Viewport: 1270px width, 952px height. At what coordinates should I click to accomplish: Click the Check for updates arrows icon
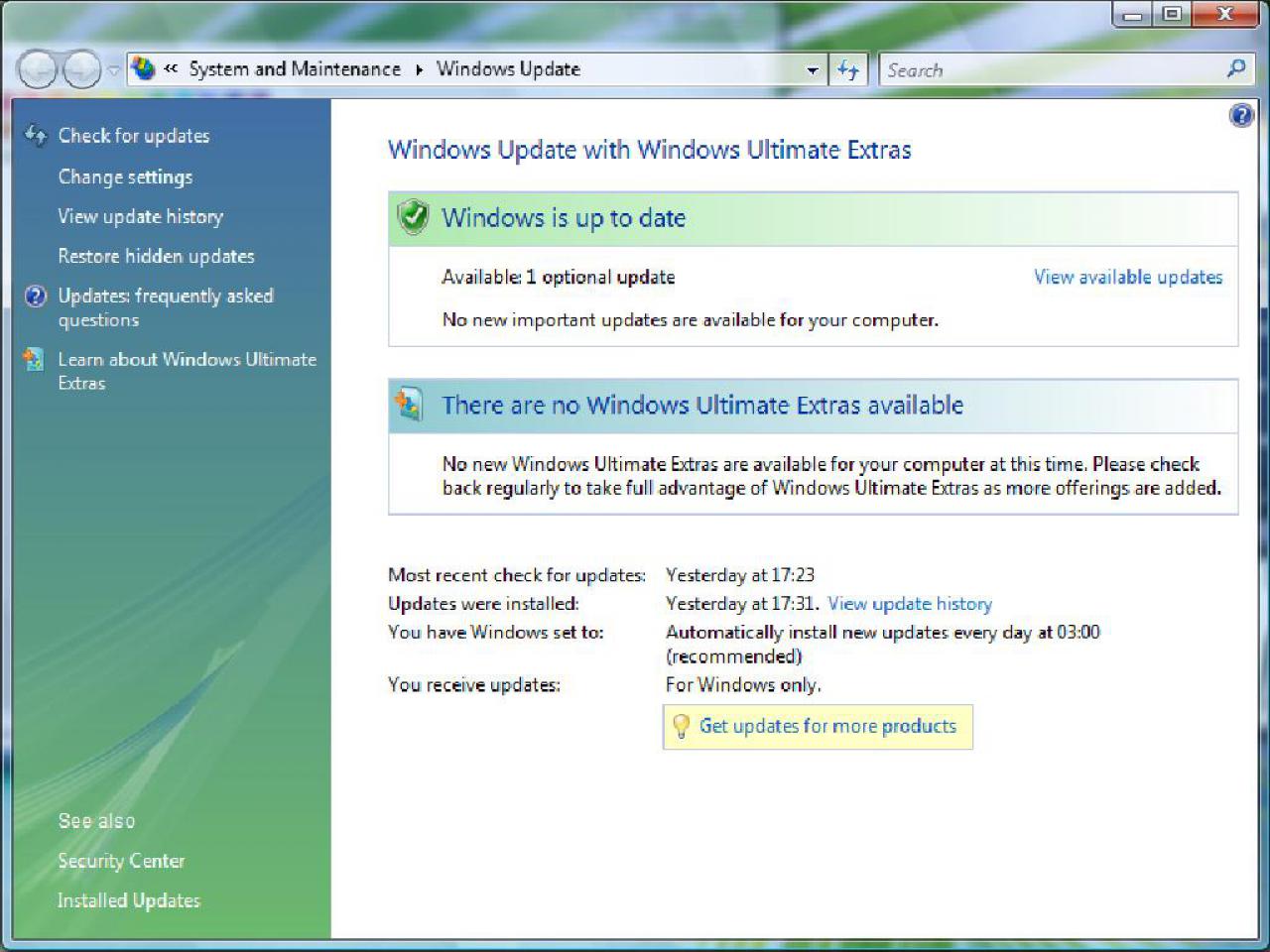point(36,135)
